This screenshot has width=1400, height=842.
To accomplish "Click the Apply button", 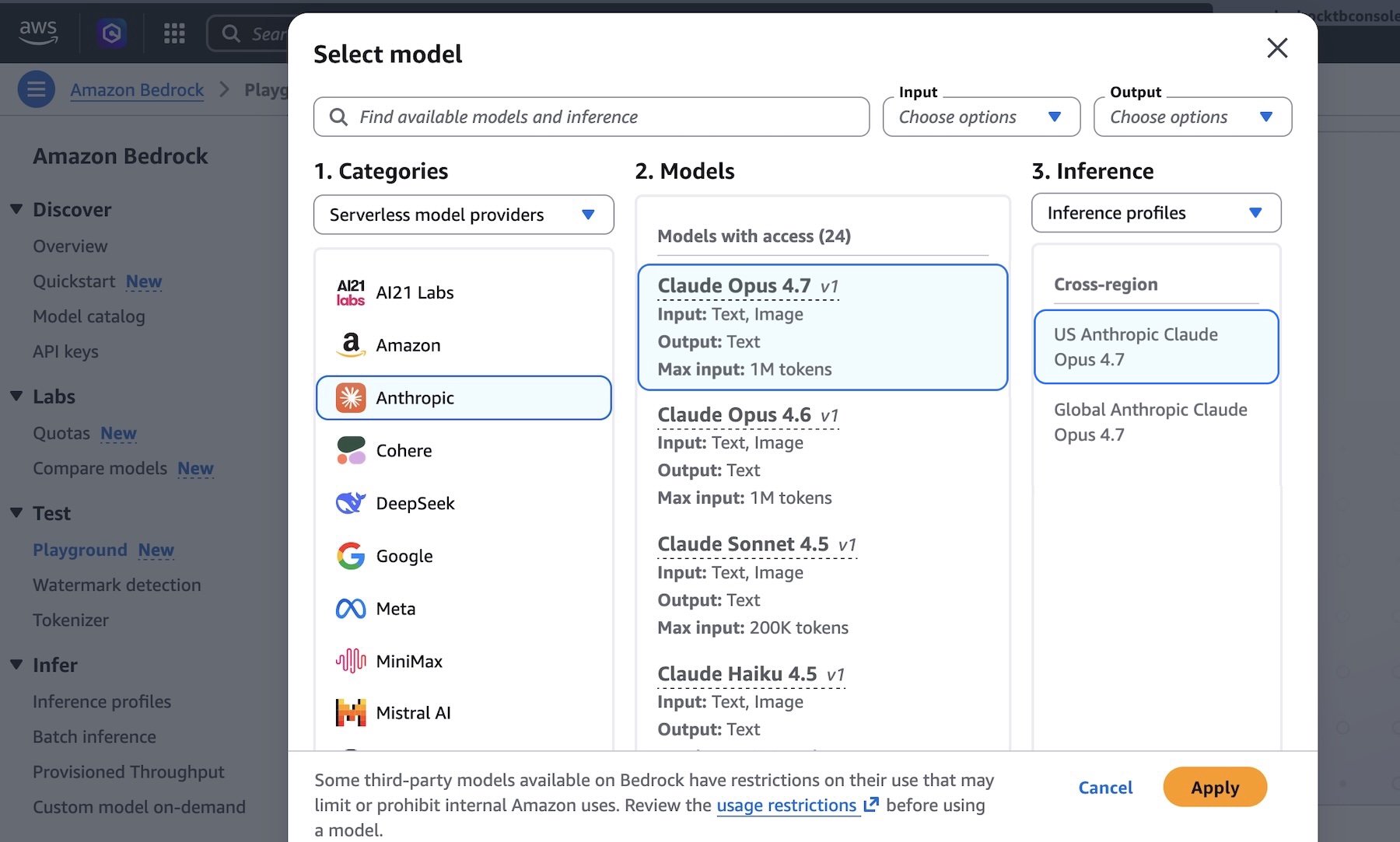I will click(x=1214, y=787).
